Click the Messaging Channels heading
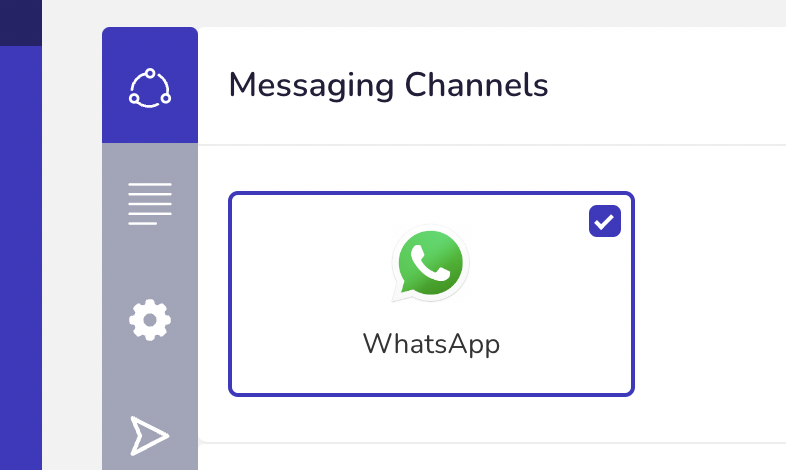The image size is (786, 470). point(388,85)
